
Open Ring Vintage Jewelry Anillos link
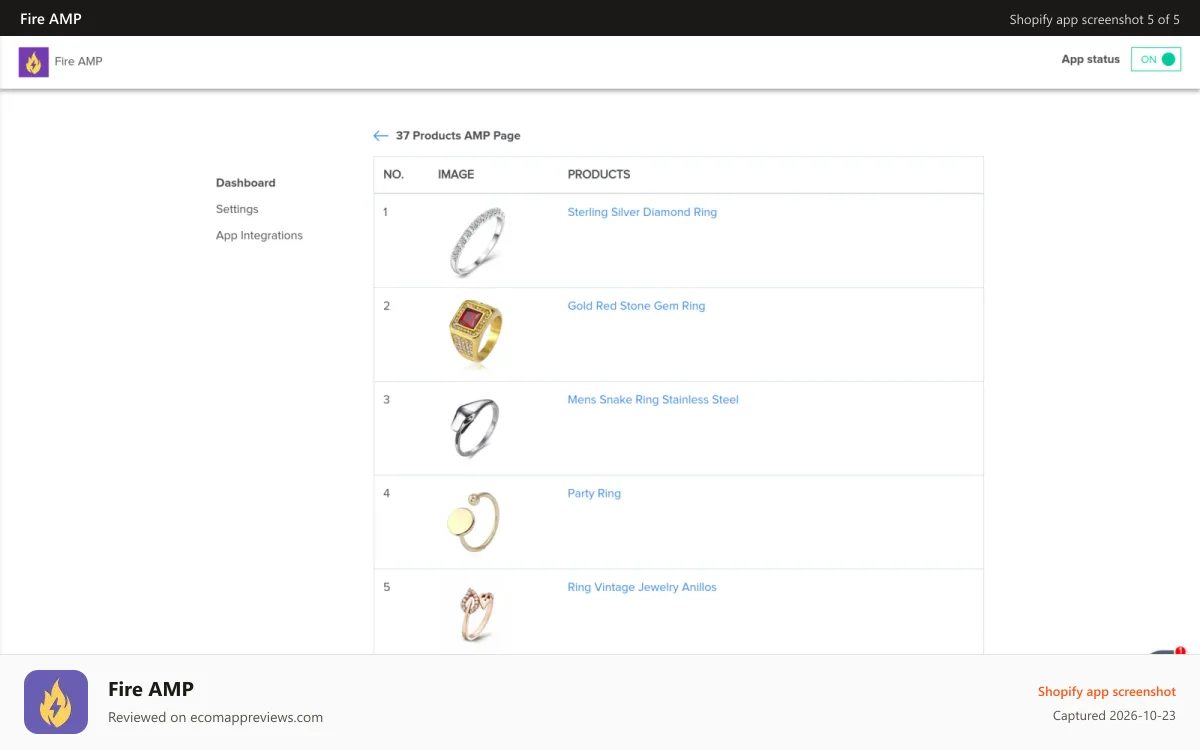[x=642, y=587]
